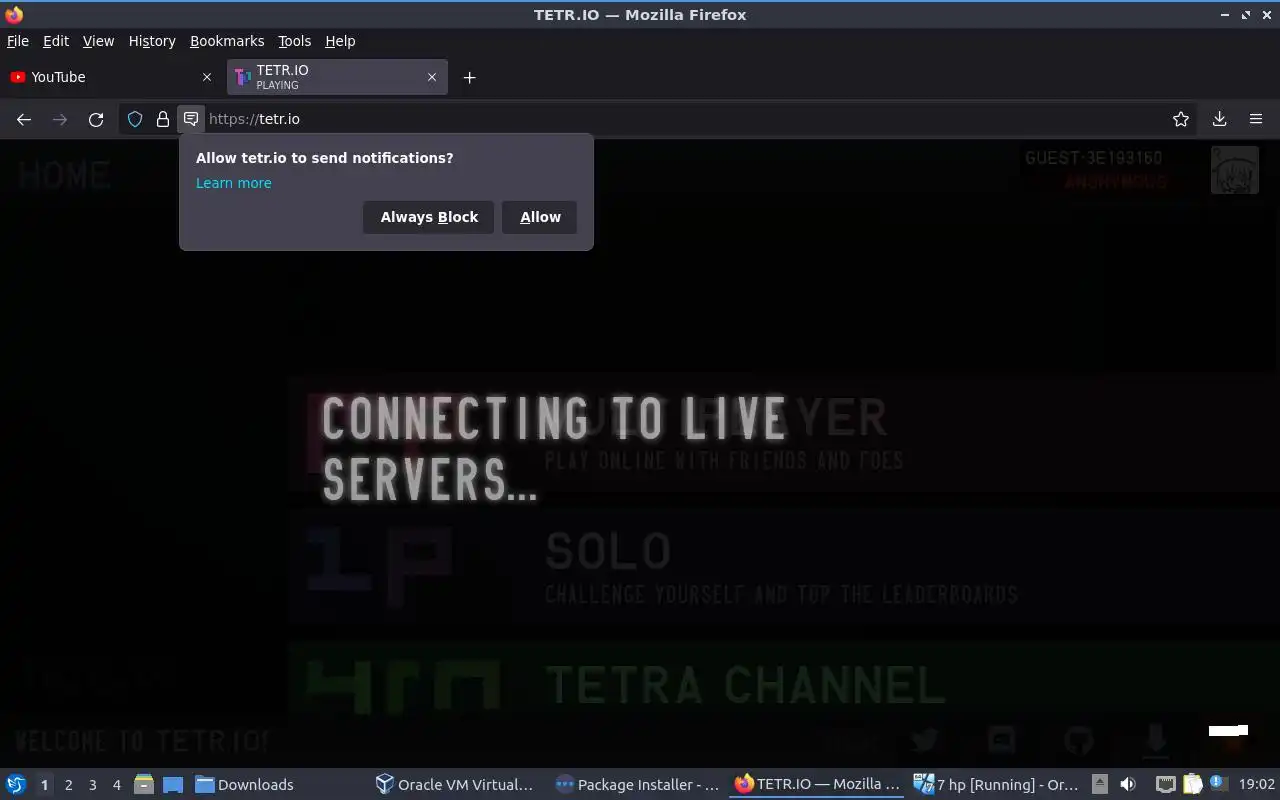
Task: Open the file manager taskbar launcher
Action: [143, 785]
